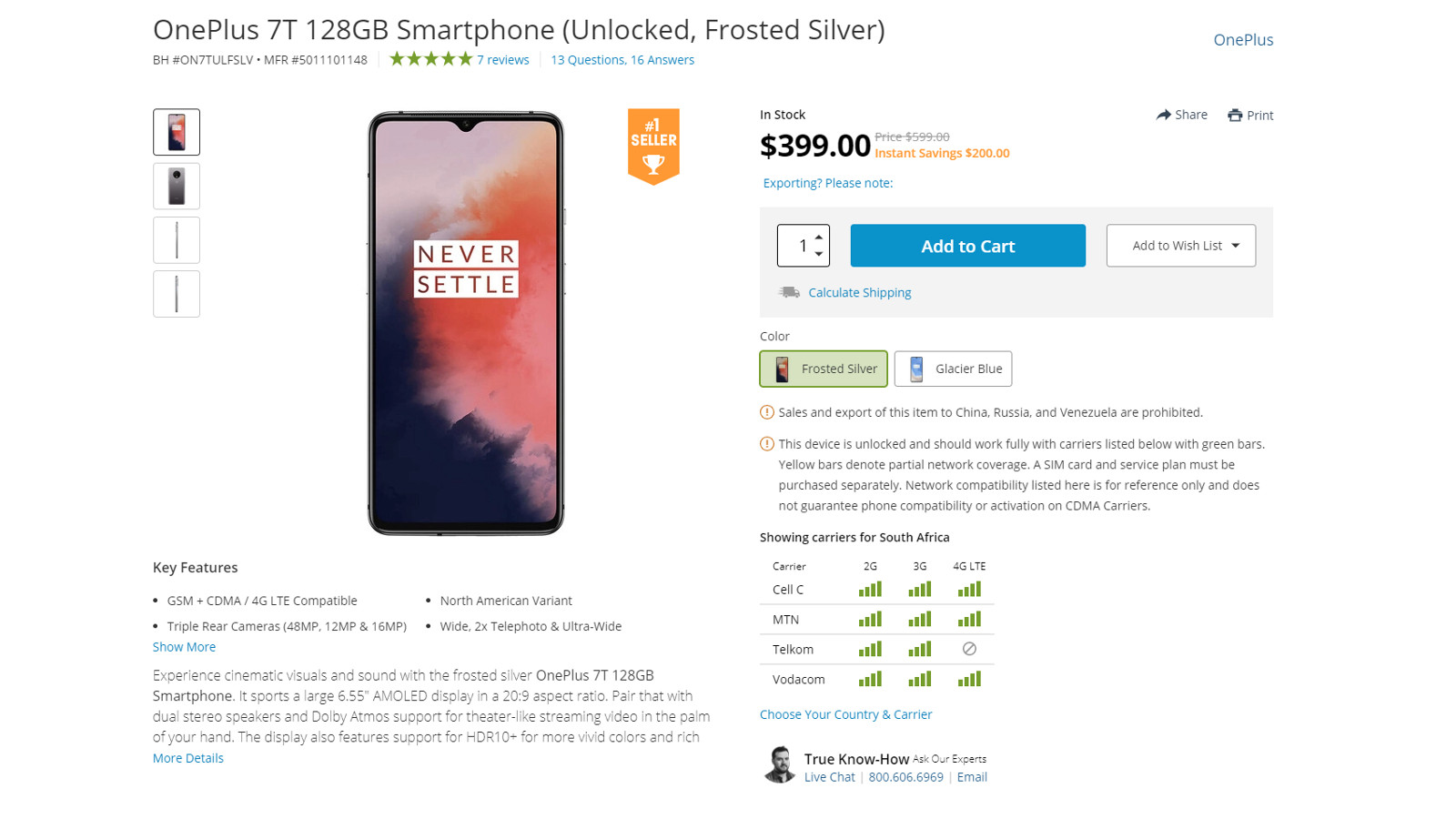Click the shipping truck icon
The height and width of the screenshot is (819, 1456).
coord(789,292)
